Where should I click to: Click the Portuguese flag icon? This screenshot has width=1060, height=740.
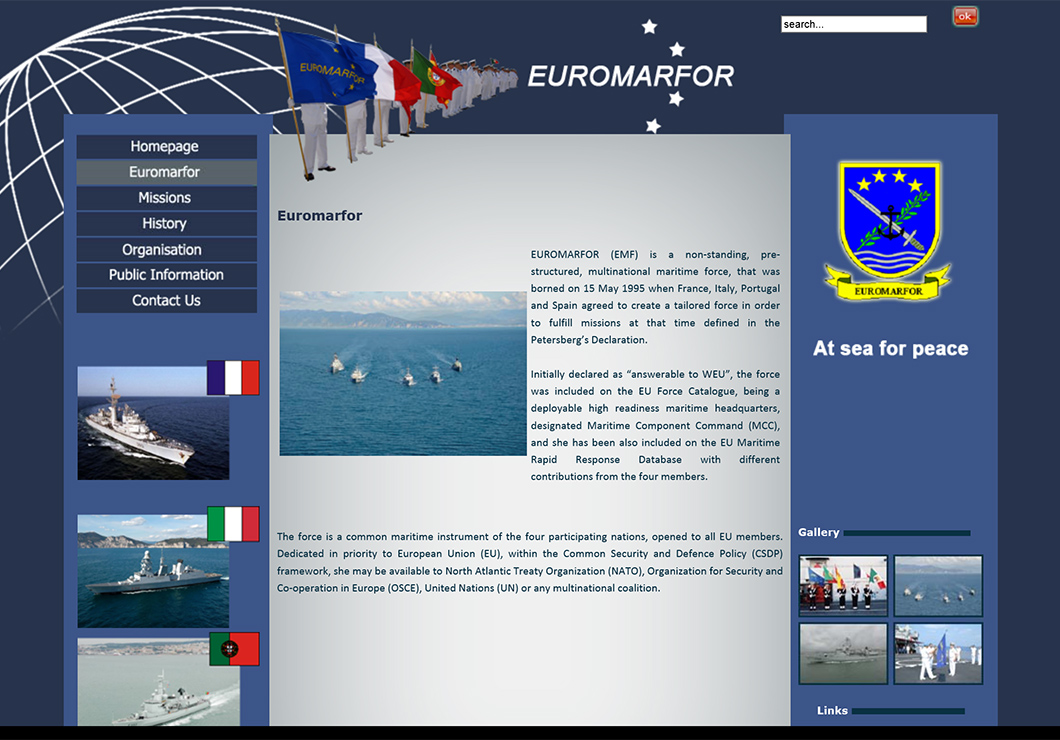(235, 649)
